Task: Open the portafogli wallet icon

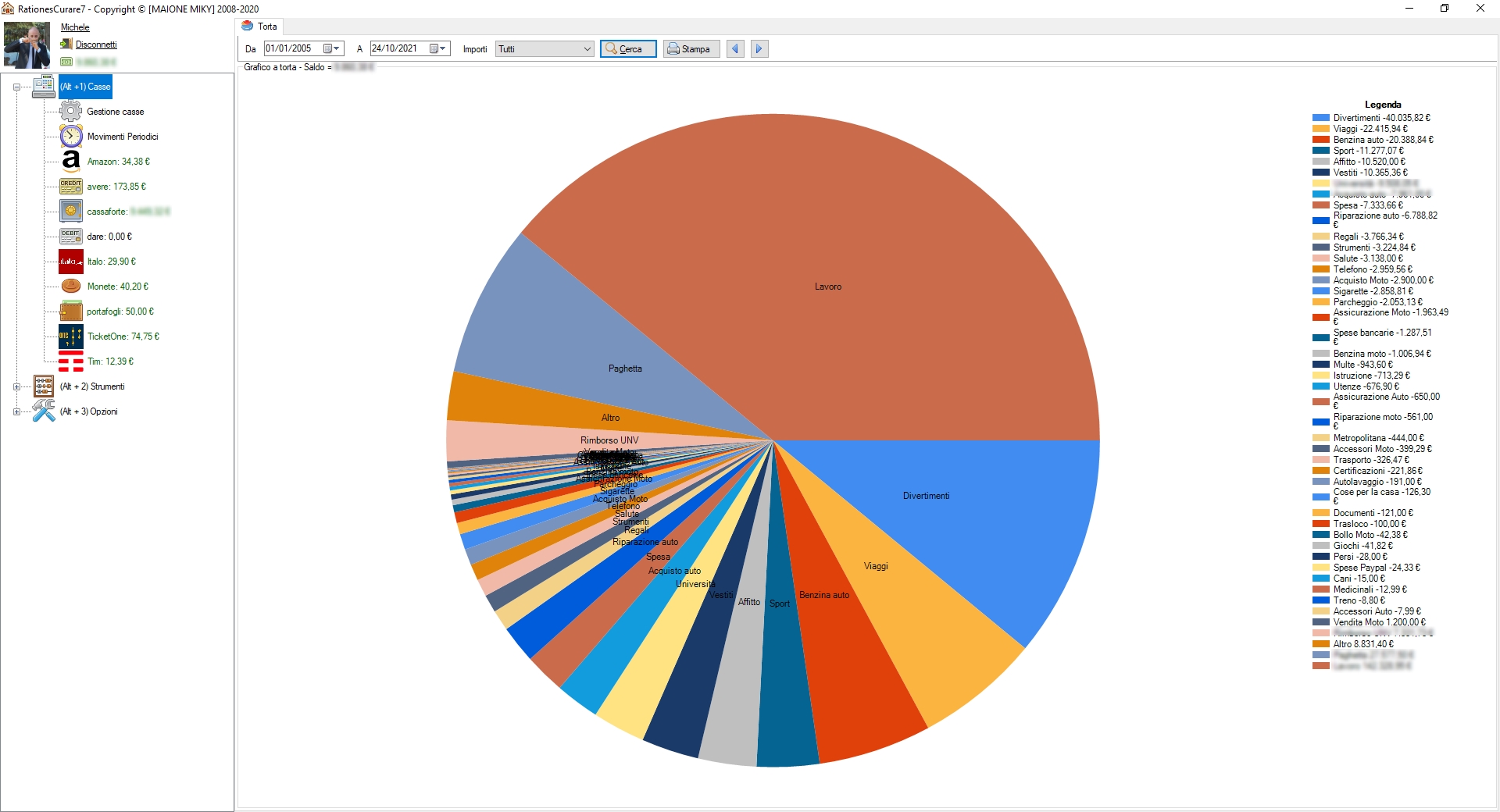Action: tap(70, 311)
